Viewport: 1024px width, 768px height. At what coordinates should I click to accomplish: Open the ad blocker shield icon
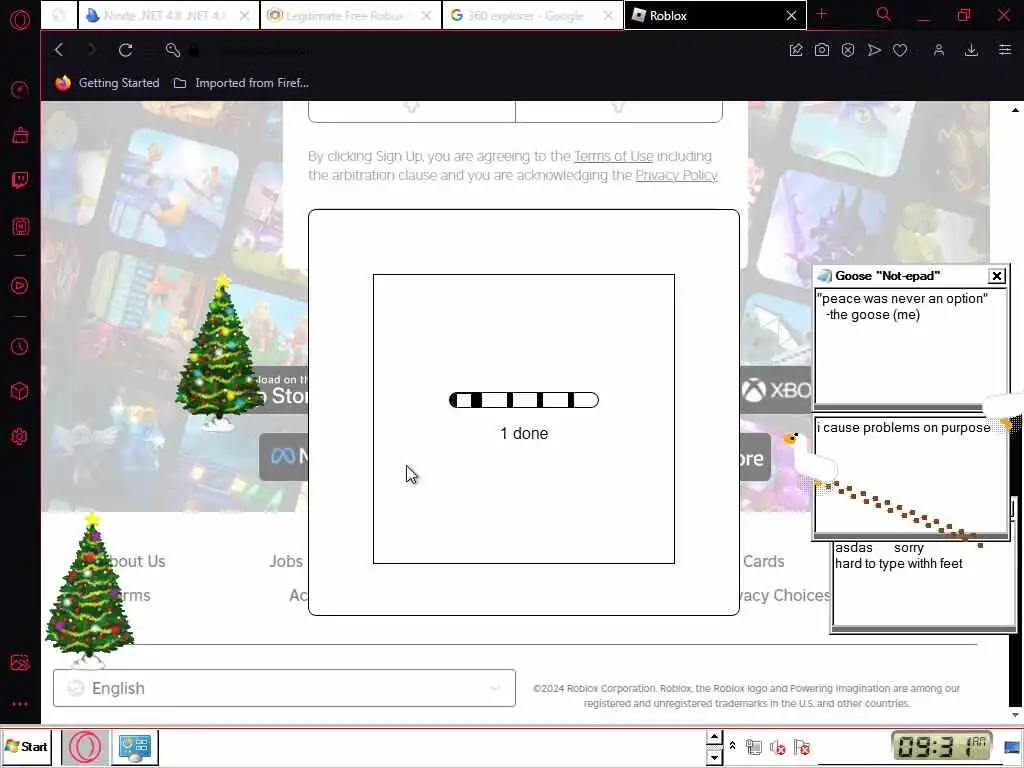[848, 50]
